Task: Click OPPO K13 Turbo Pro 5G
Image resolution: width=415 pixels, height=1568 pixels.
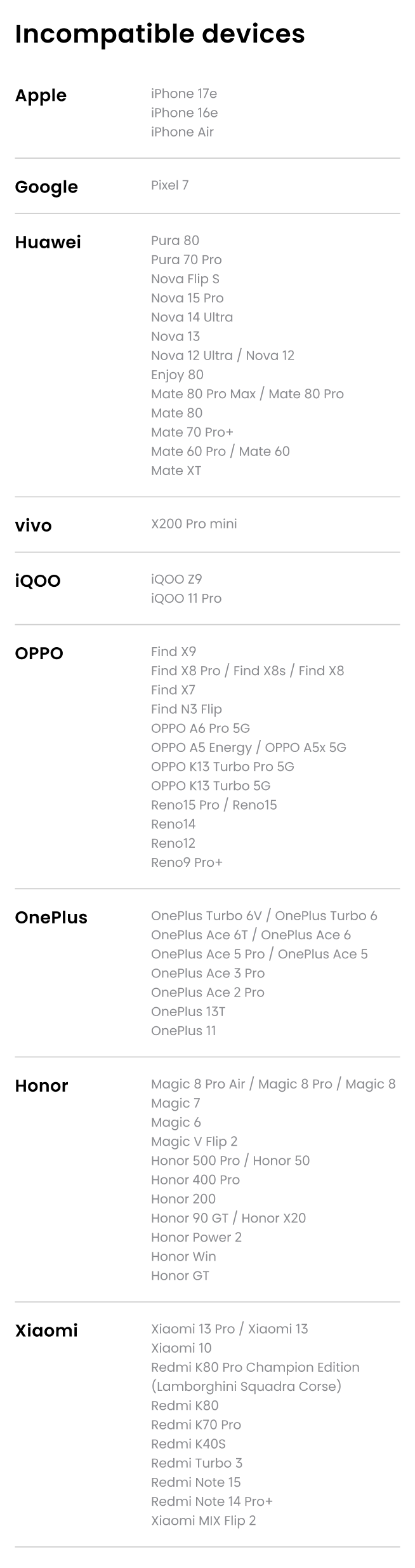Action: point(223,767)
